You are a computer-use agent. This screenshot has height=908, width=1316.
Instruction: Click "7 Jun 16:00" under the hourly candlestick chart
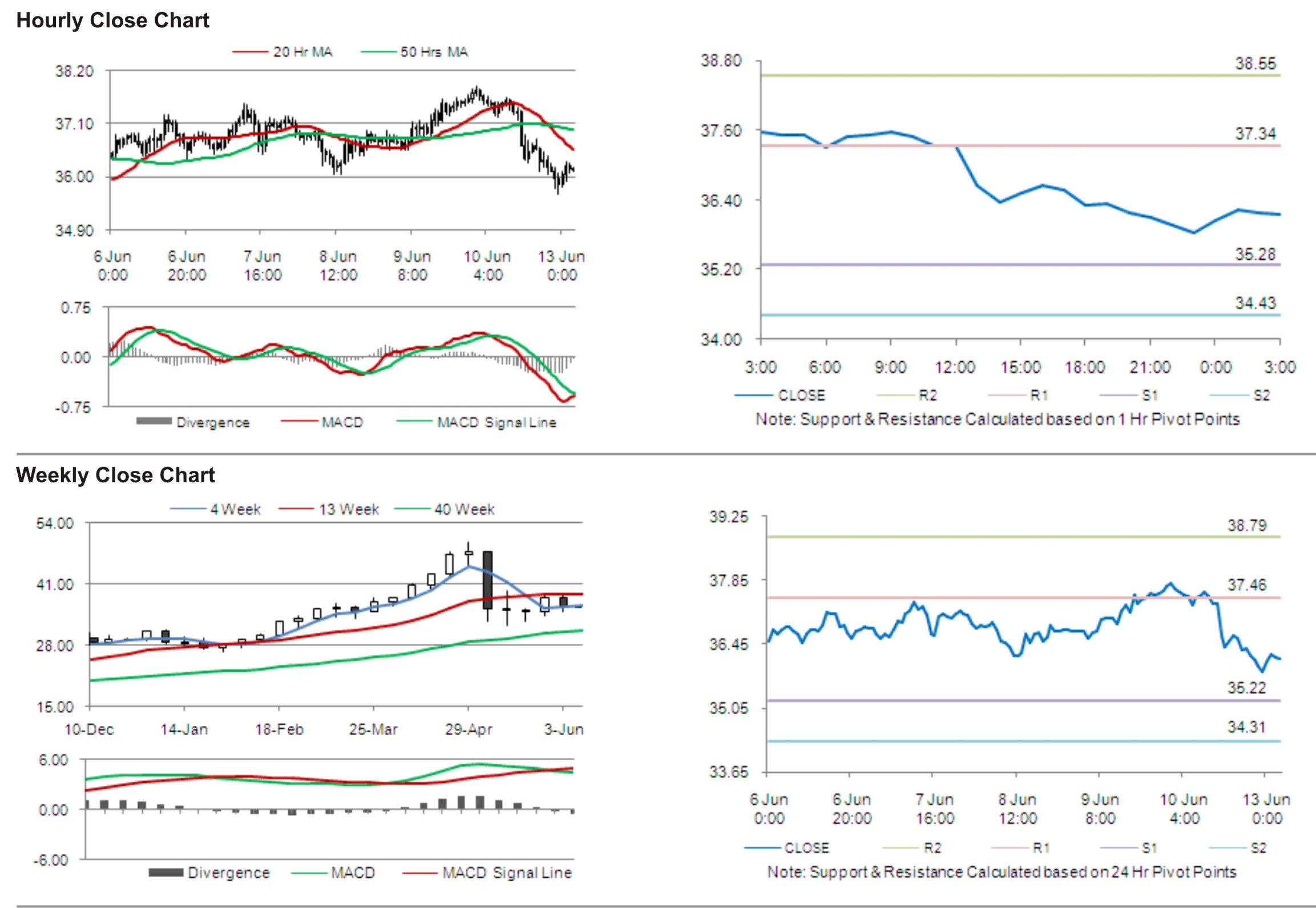tap(263, 265)
